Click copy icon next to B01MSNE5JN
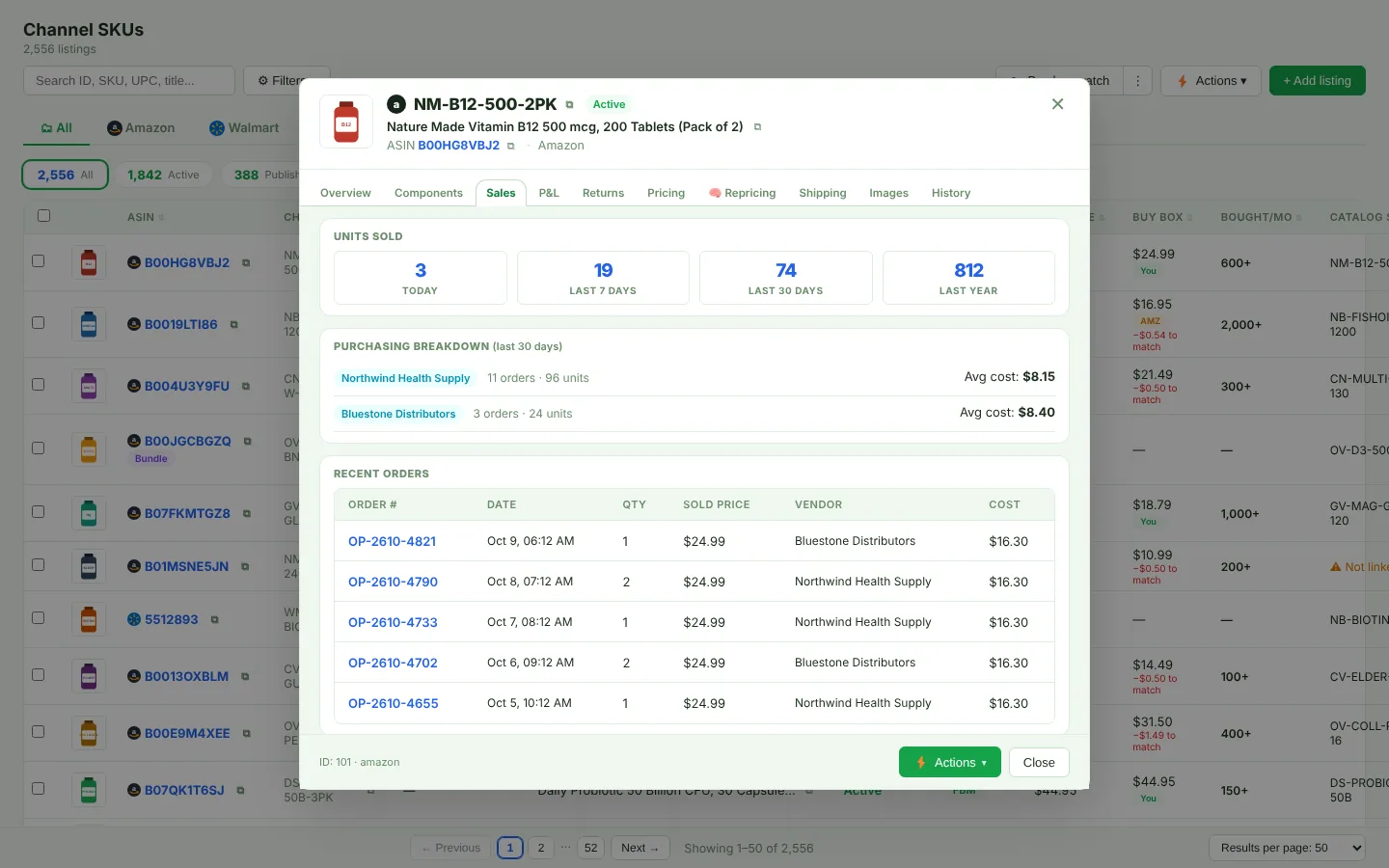This screenshot has height=868, width=1389. [x=245, y=567]
